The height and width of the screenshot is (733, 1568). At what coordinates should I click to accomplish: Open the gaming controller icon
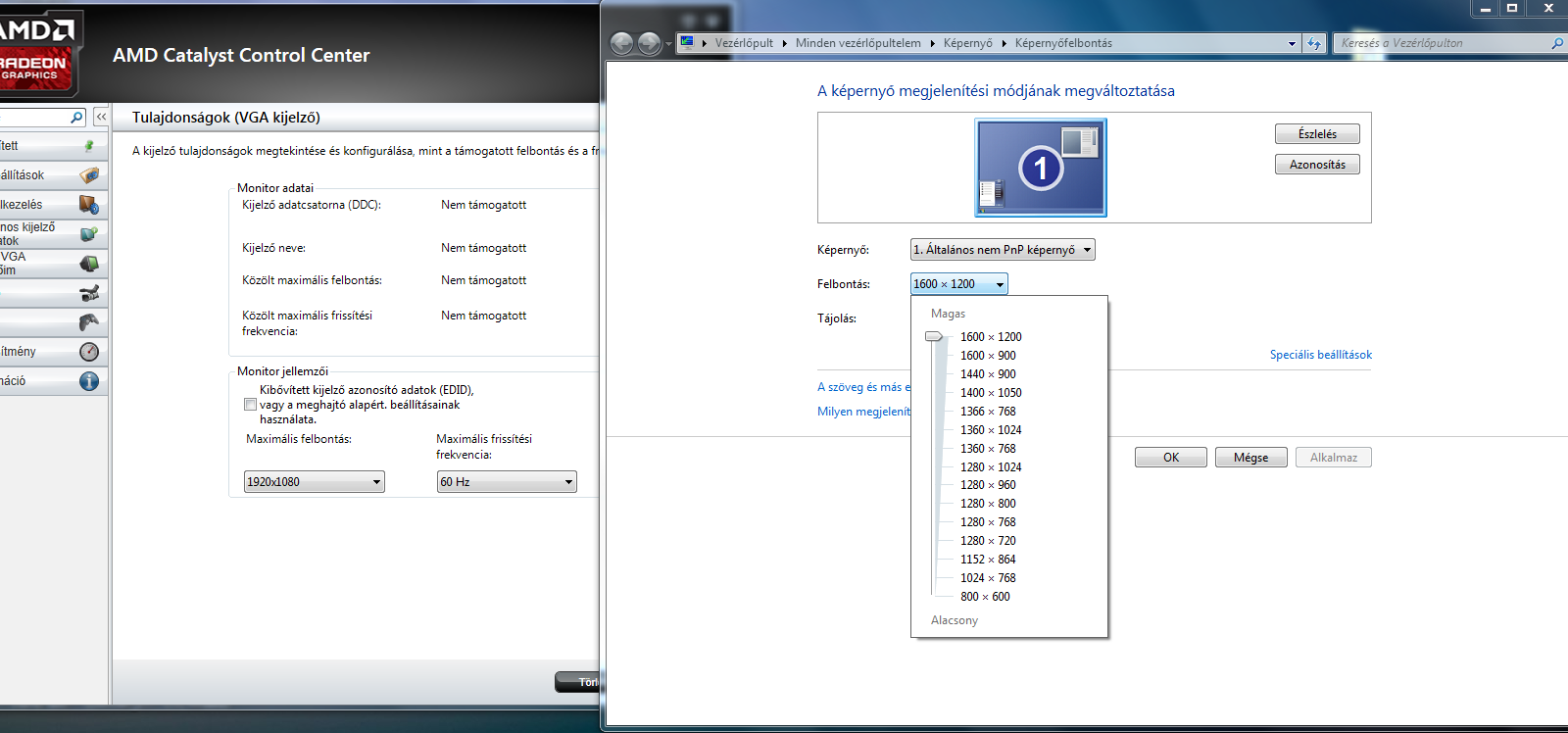89,322
